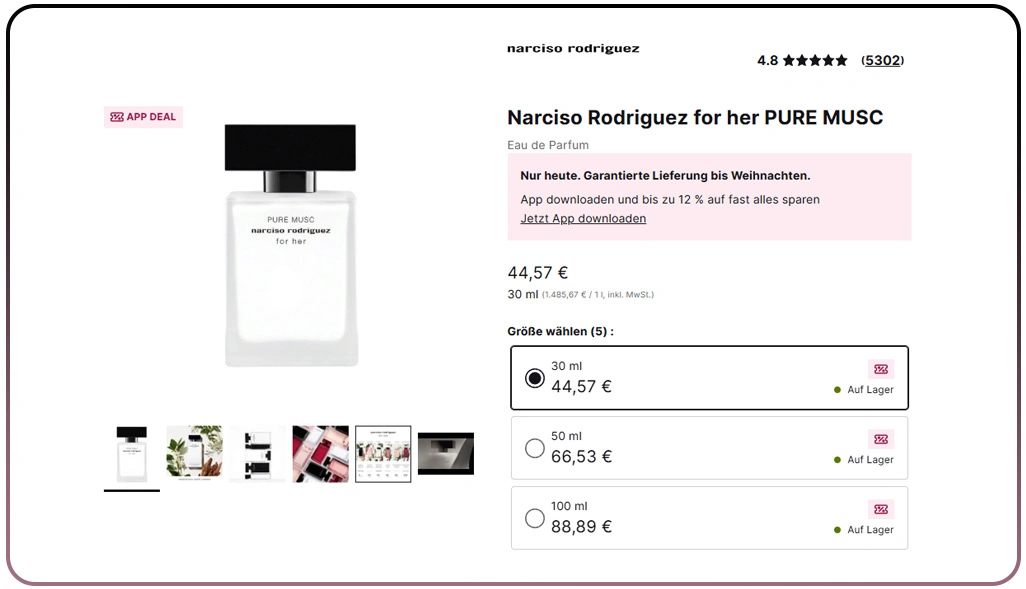Select the 30 ml radio button
Viewport: 1026px width, 589px height.
click(x=535, y=378)
